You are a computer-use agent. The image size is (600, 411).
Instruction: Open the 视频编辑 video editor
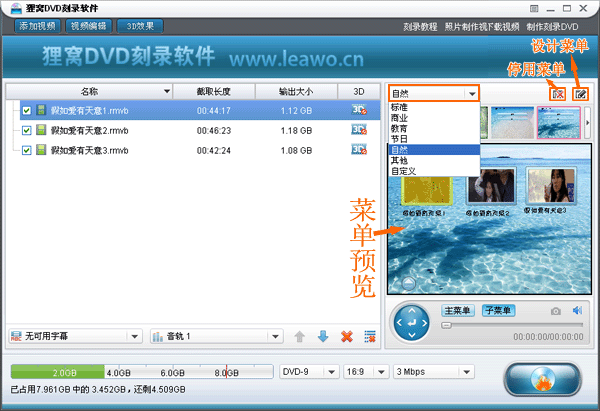coord(88,26)
